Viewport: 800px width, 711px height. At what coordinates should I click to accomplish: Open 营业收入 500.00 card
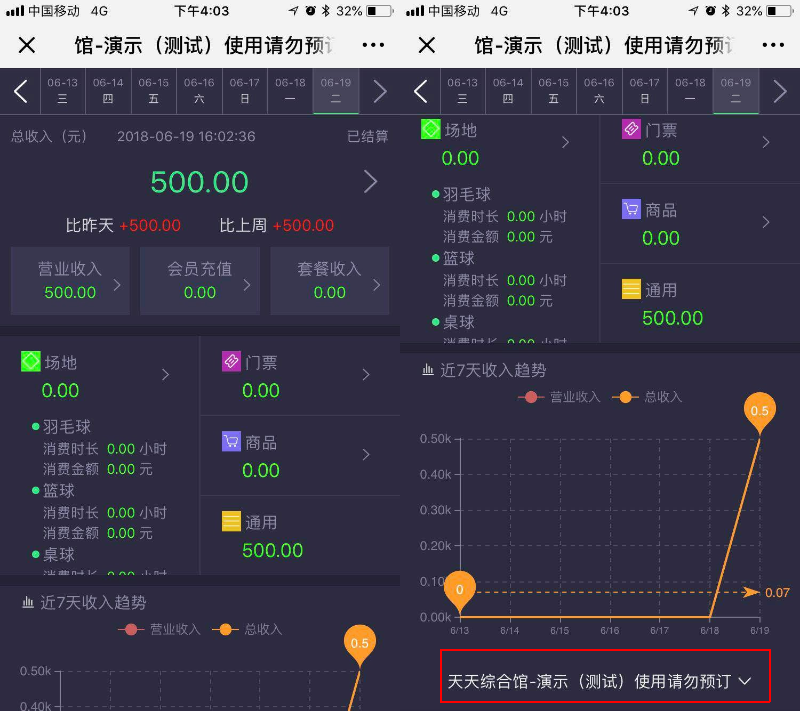click(70, 281)
